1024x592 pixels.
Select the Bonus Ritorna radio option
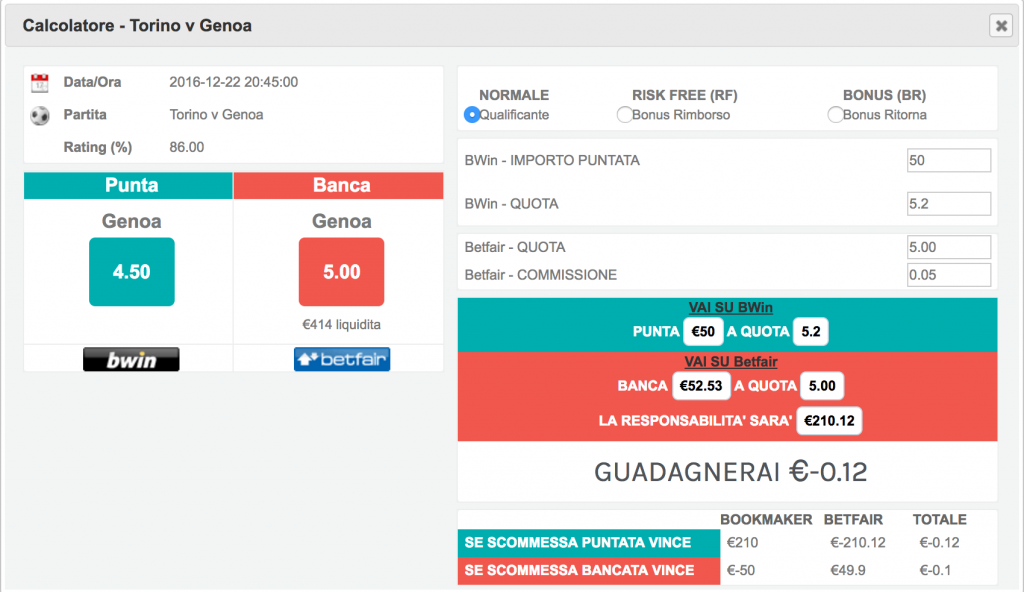[x=835, y=115]
